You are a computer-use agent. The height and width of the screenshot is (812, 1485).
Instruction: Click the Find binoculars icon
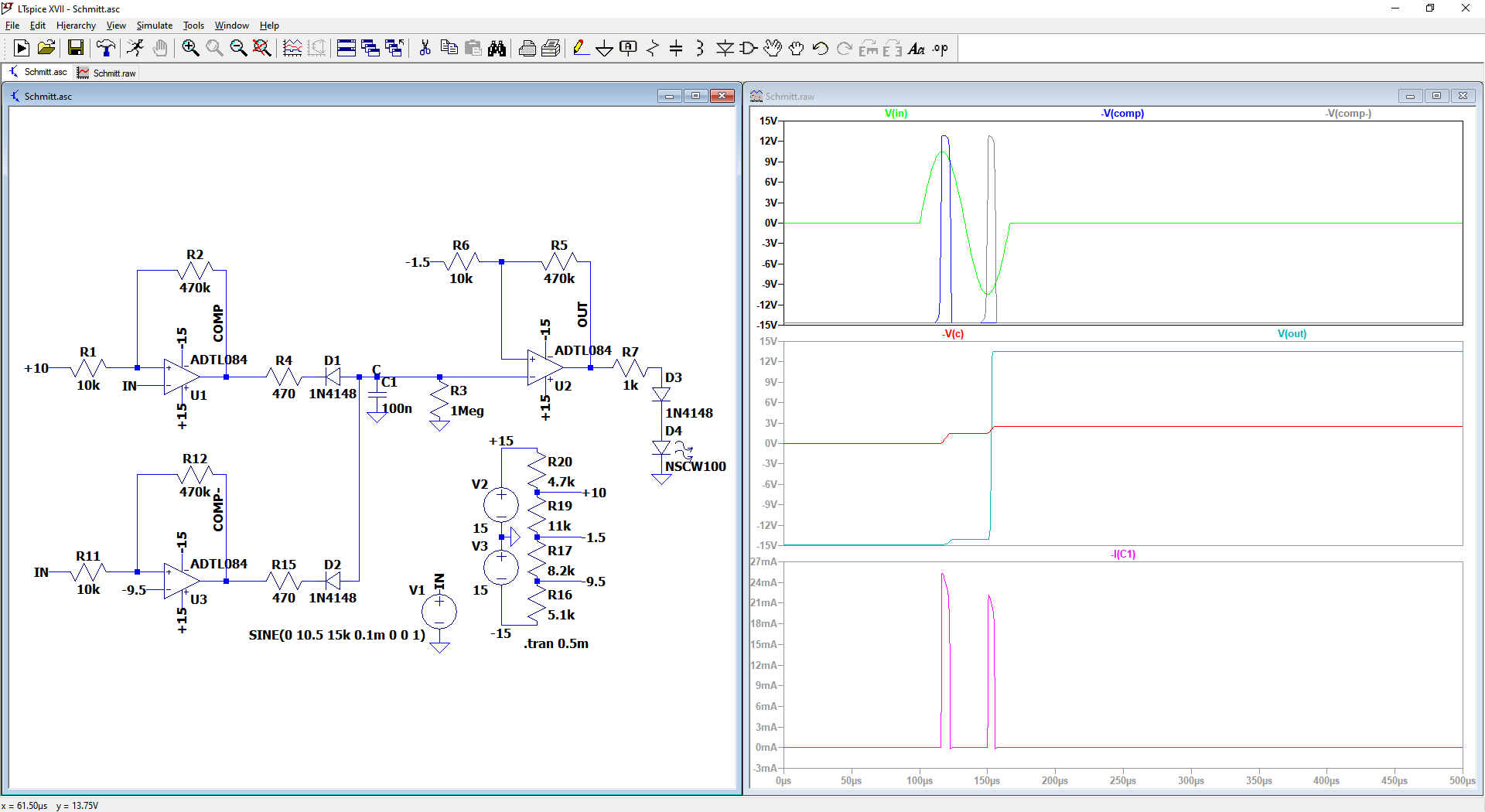pos(497,49)
